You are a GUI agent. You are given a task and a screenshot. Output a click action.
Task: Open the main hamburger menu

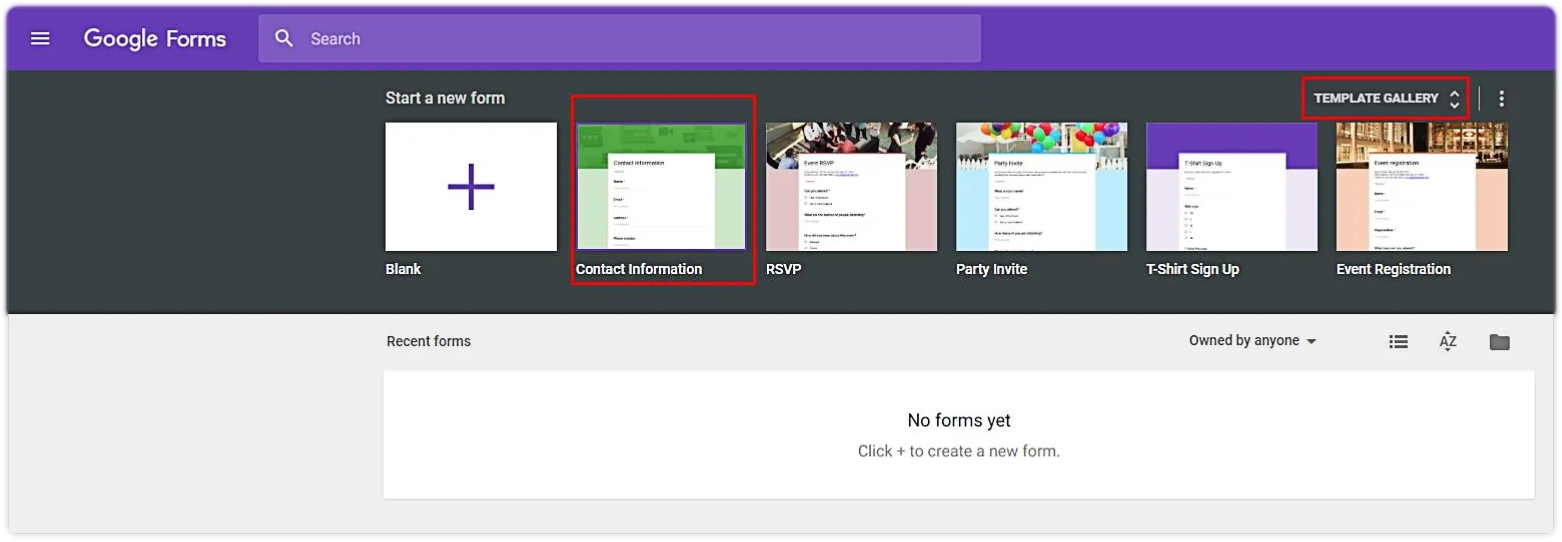coord(40,39)
